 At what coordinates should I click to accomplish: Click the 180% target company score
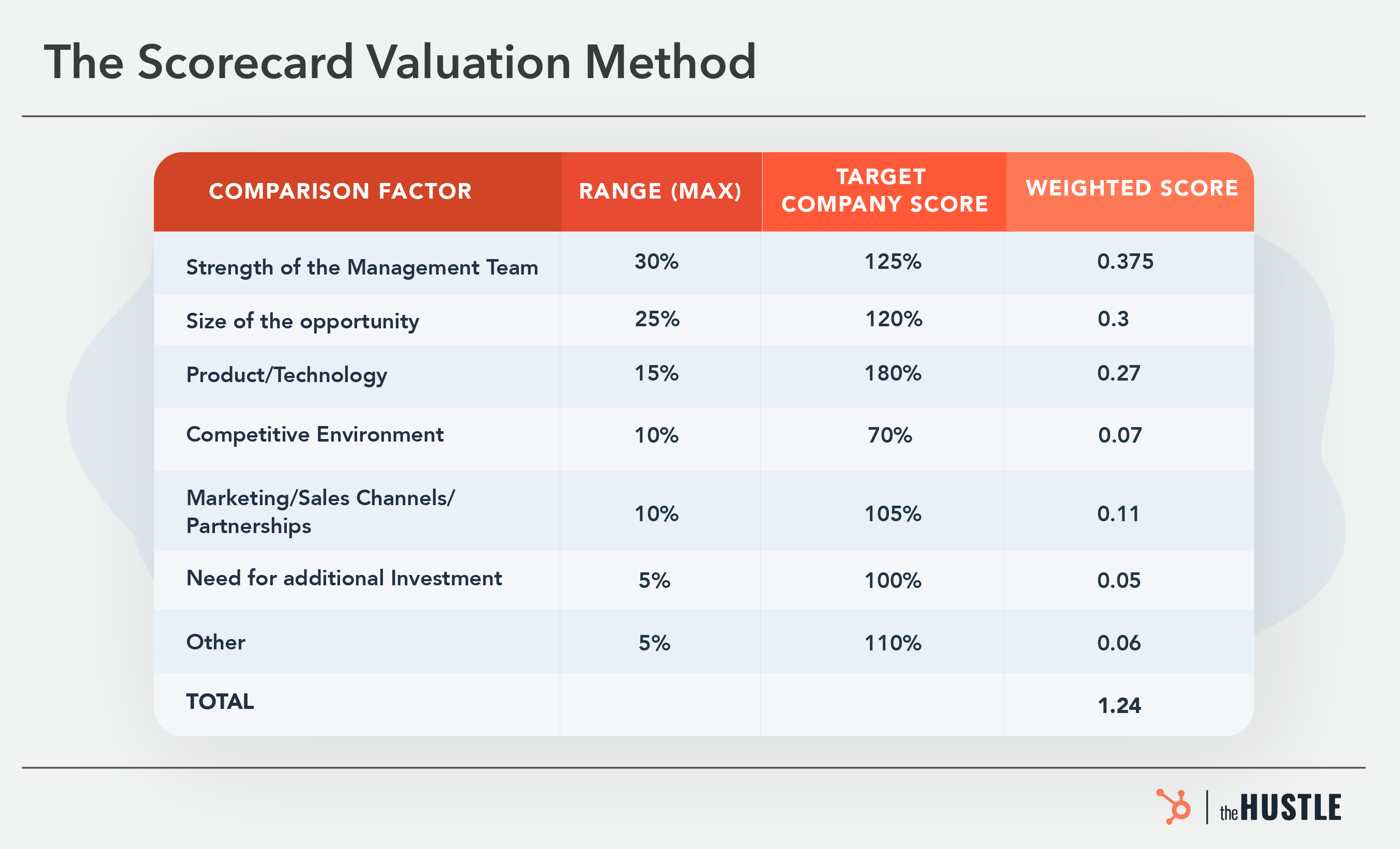[893, 374]
